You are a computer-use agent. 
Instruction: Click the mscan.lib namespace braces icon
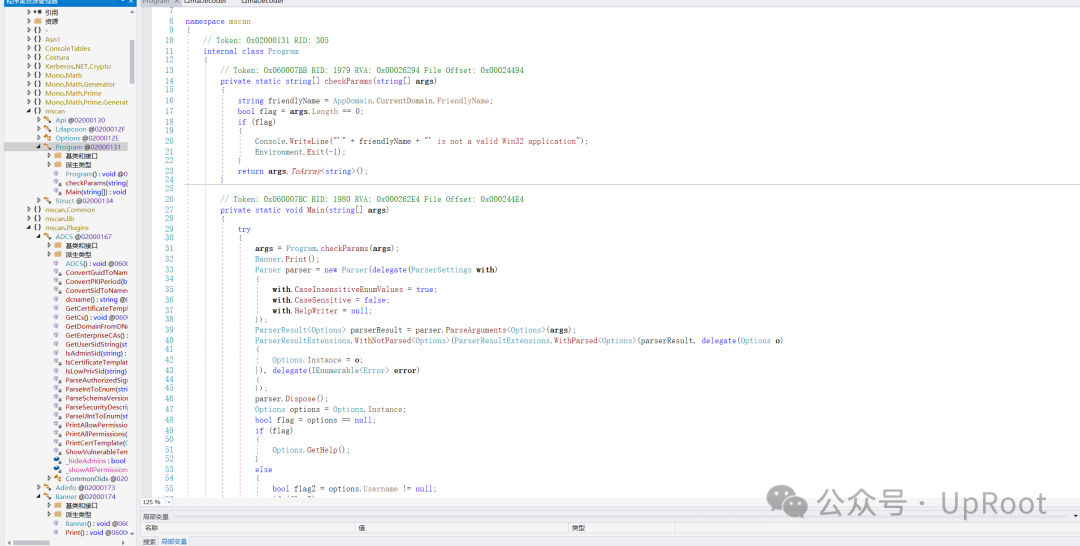pos(37,218)
